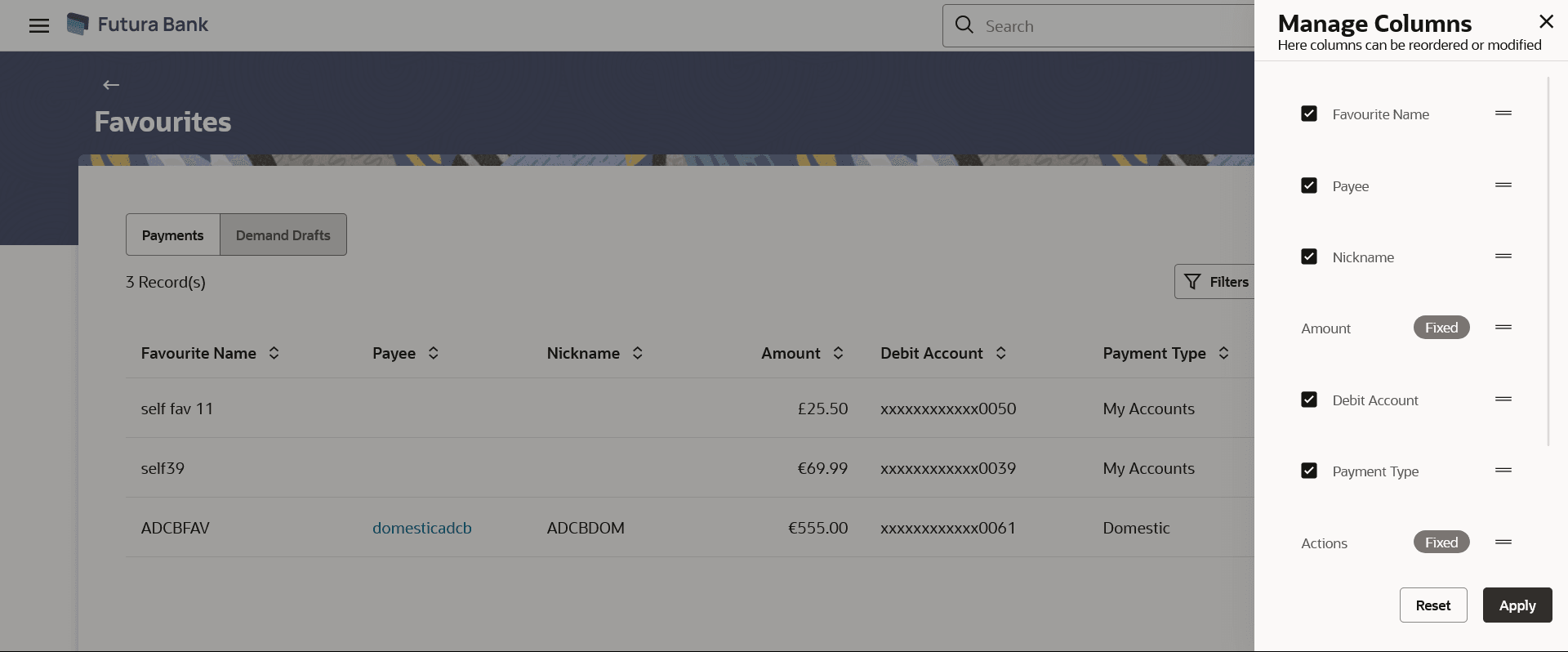
Task: Click the Fixed badge beside Amount
Action: pyautogui.click(x=1441, y=328)
